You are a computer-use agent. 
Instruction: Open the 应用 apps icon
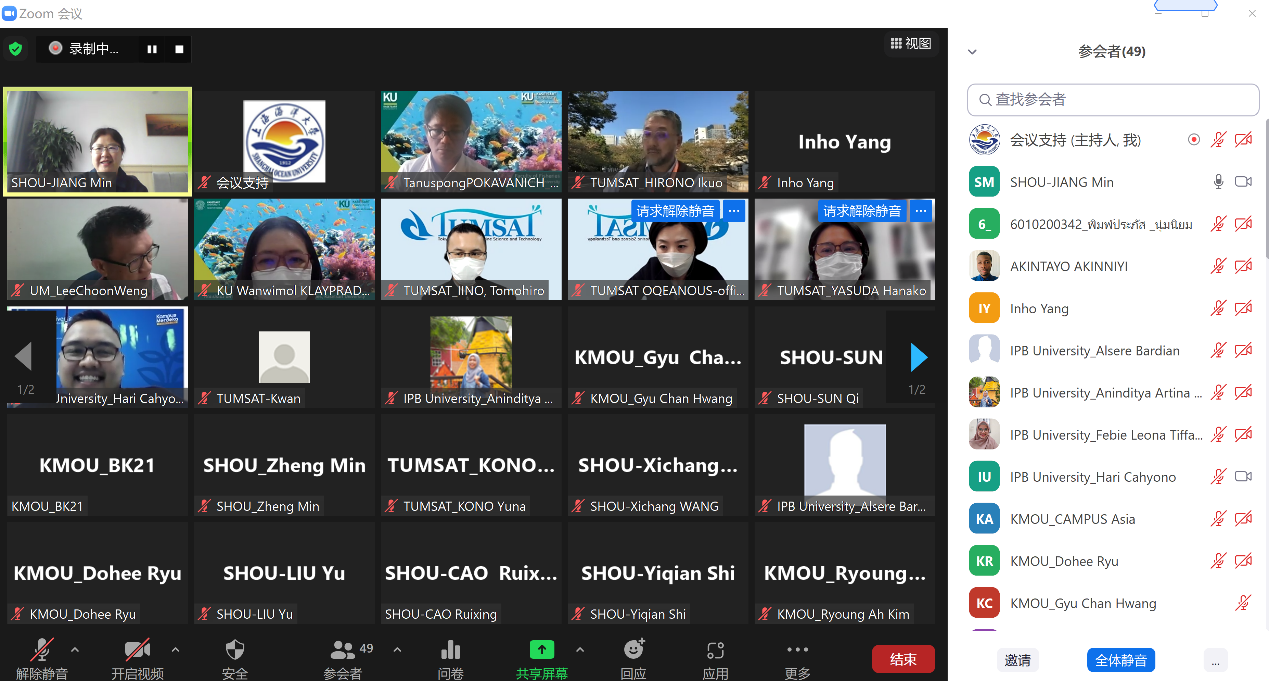point(715,651)
